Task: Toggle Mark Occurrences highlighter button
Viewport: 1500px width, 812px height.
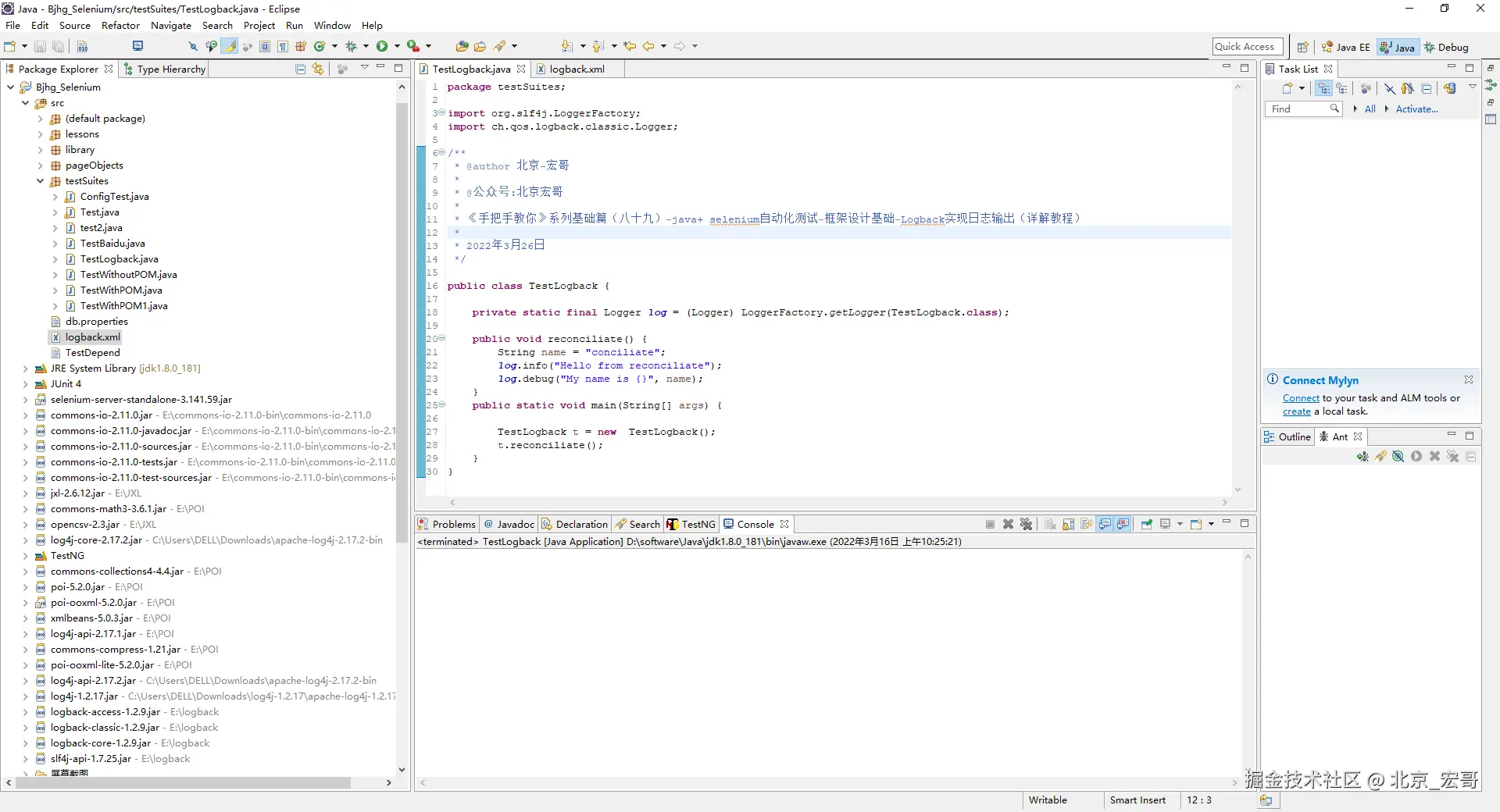Action: coord(230,47)
